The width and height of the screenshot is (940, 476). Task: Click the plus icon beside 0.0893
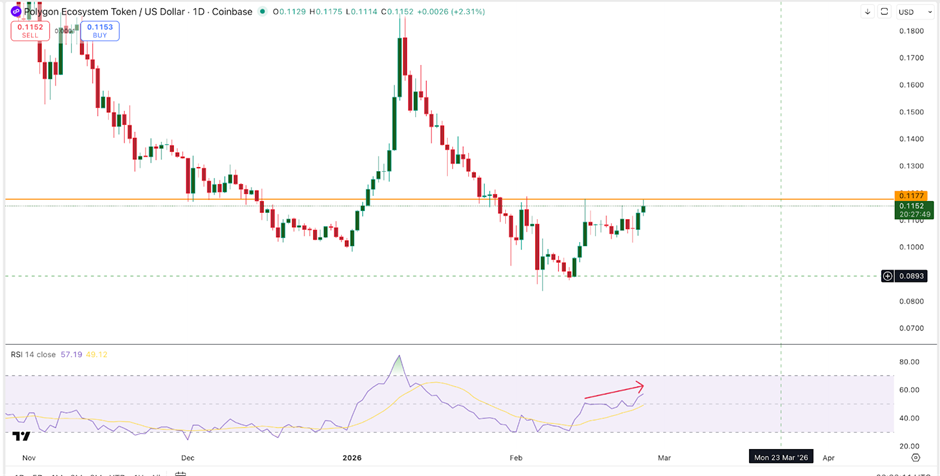tap(888, 276)
